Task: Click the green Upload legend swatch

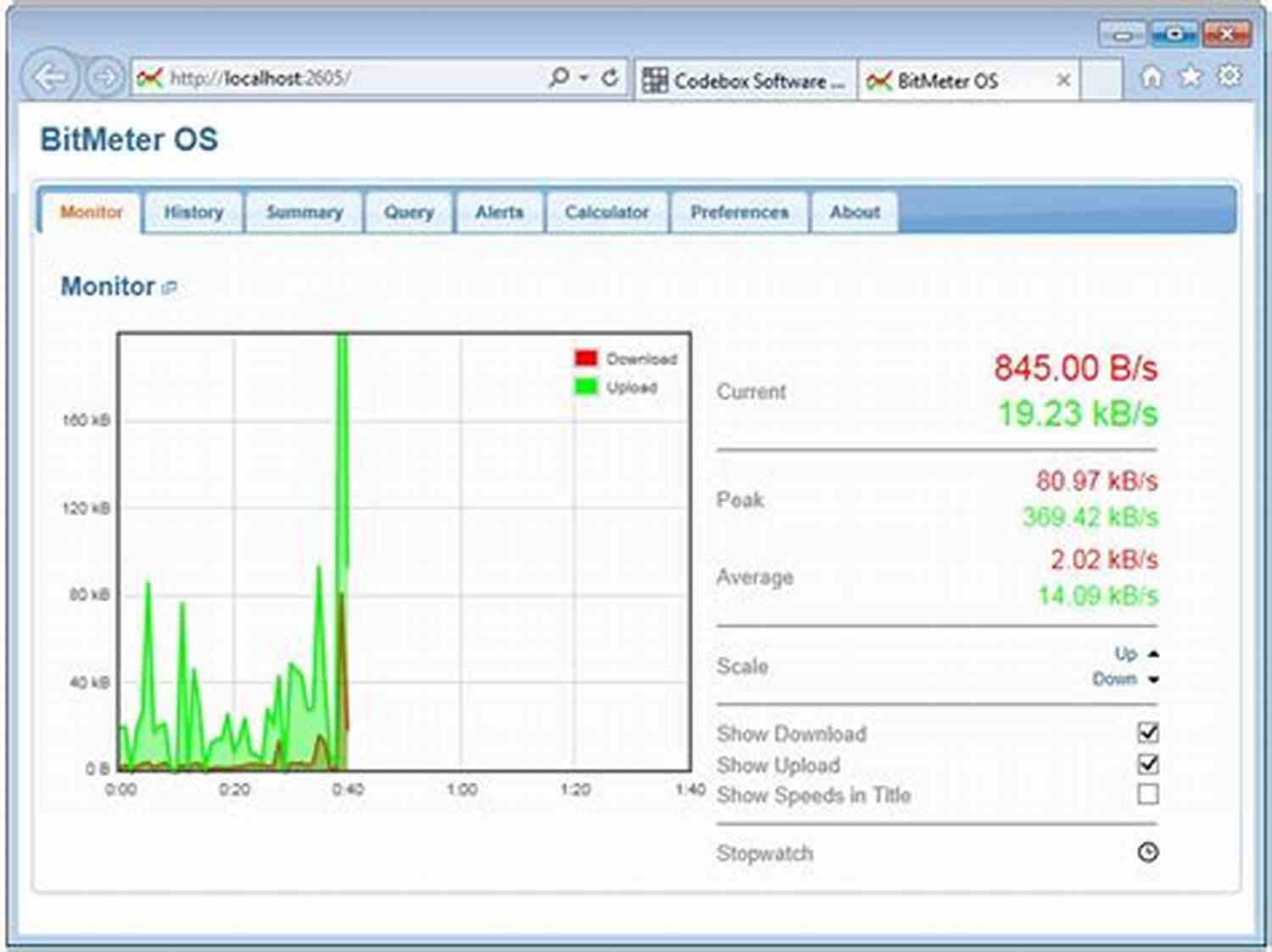Action: point(586,387)
